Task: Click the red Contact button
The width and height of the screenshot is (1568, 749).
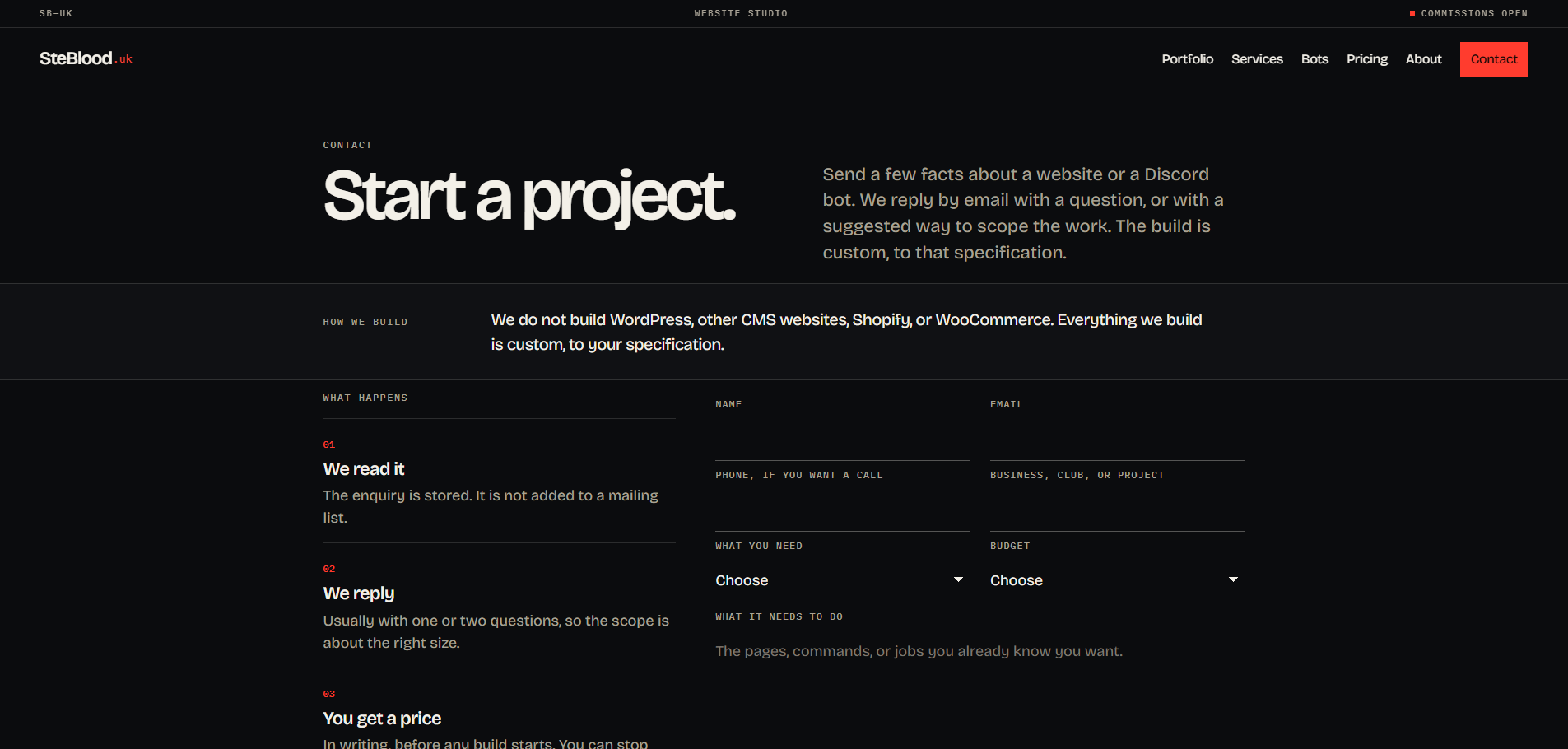Action: pos(1494,59)
